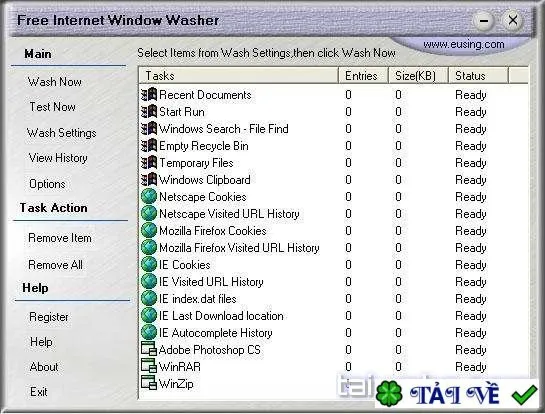This screenshot has width=545, height=414.
Task: Click the Netscape Cookies globe icon
Action: point(149,196)
